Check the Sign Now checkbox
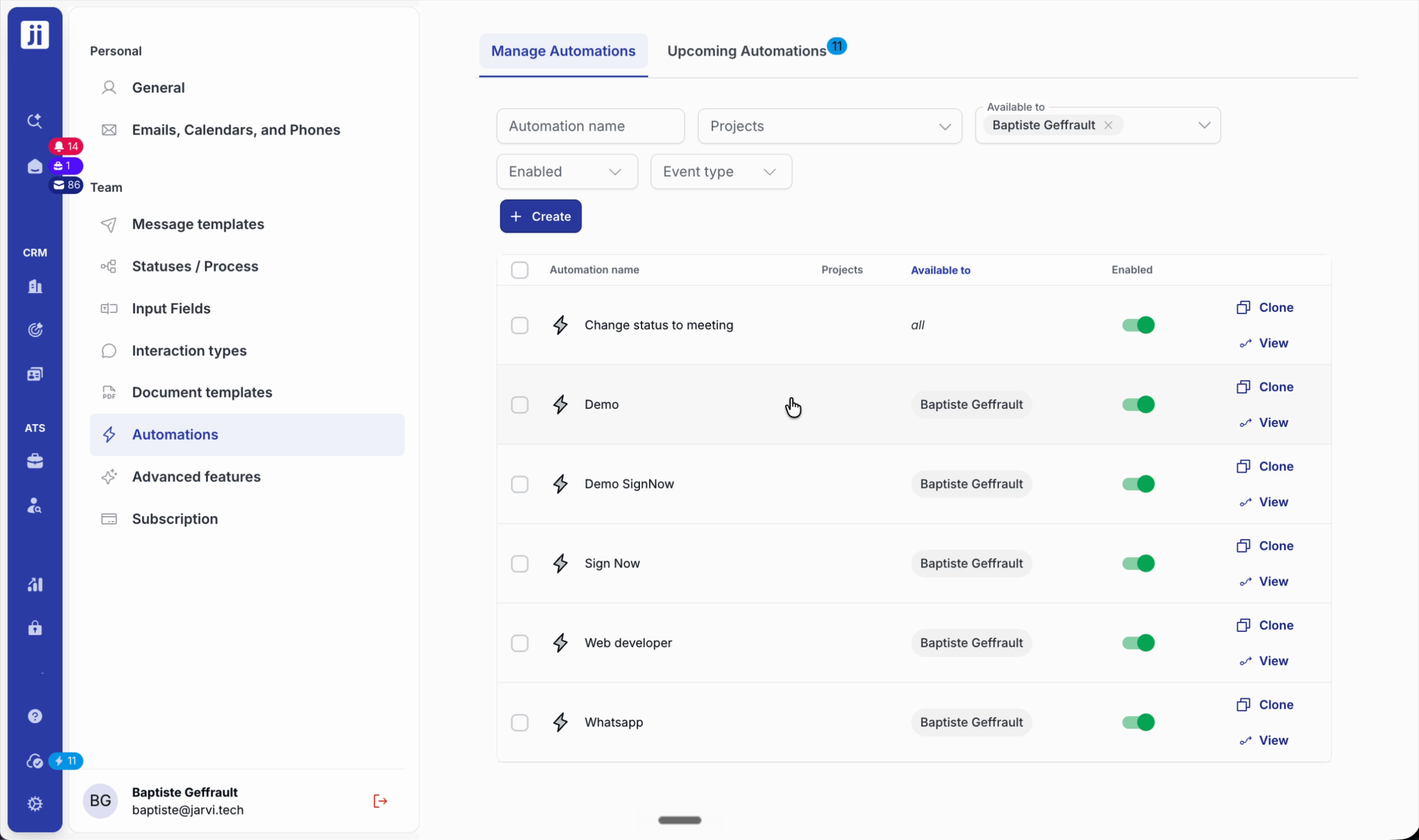 click(x=520, y=564)
